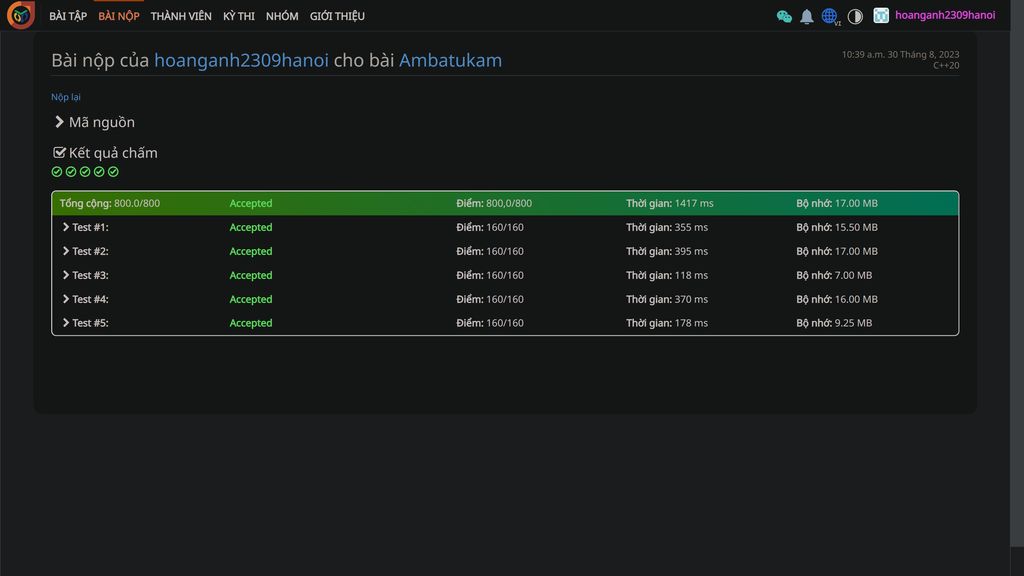This screenshot has width=1024, height=576.
Task: Click the Tổng cộng: 800.0/800 text
Action: [110, 203]
